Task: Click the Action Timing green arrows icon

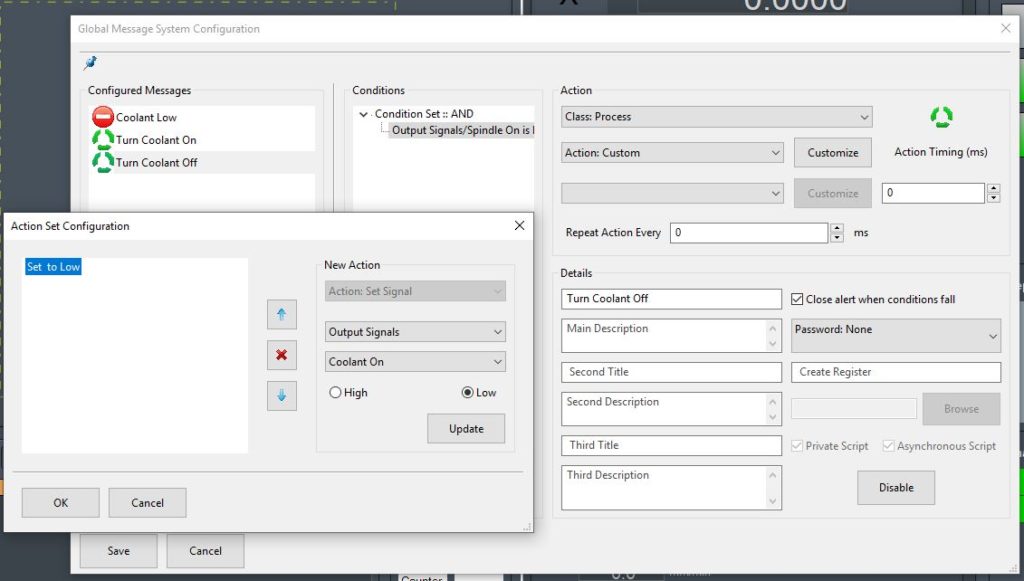Action: 941,117
